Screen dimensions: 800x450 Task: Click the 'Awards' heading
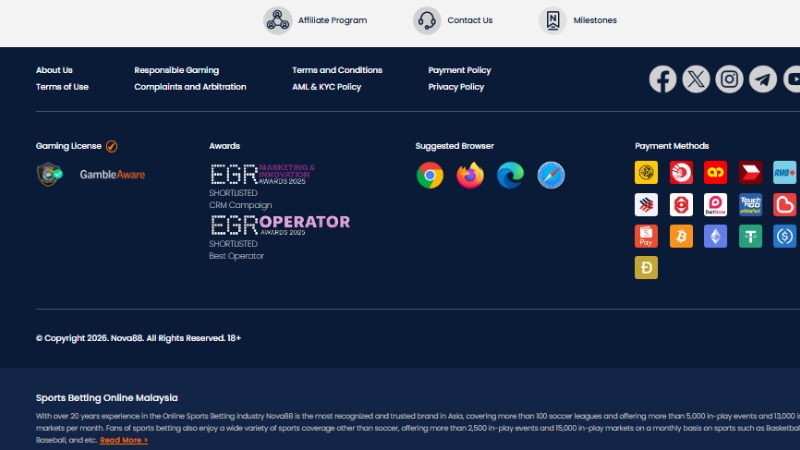pyautogui.click(x=224, y=146)
